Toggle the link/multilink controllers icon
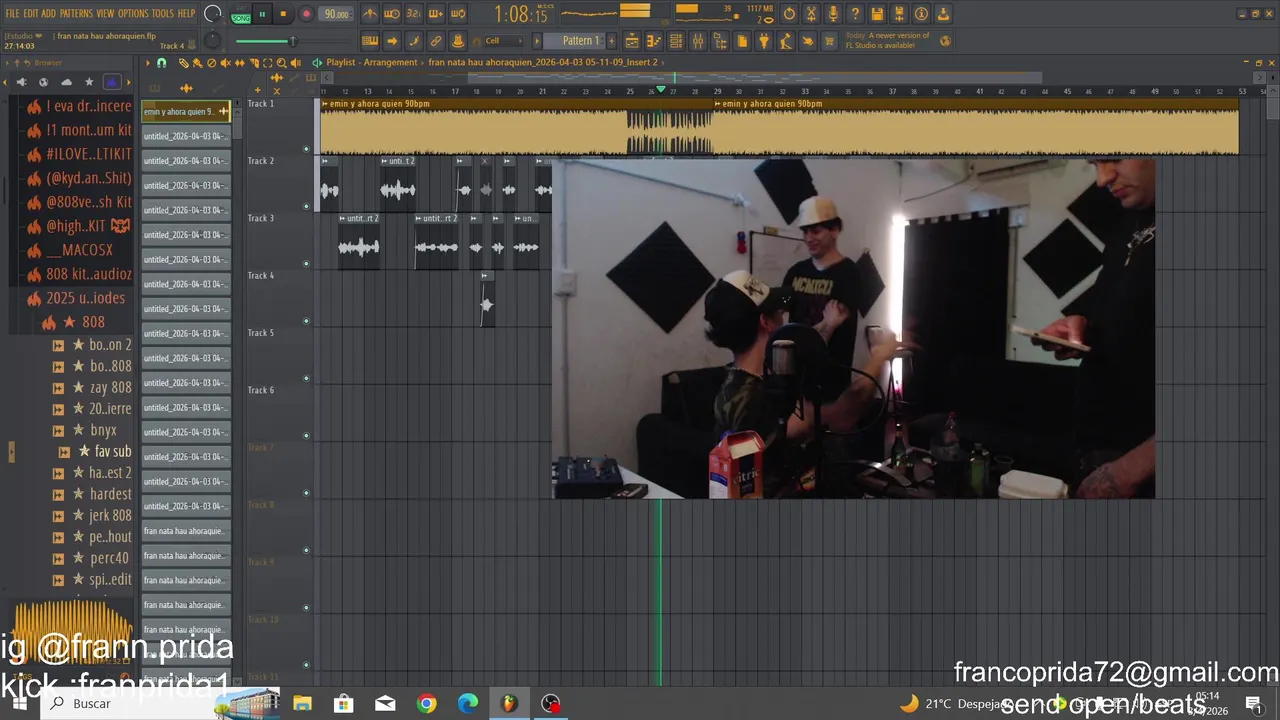 coord(436,41)
